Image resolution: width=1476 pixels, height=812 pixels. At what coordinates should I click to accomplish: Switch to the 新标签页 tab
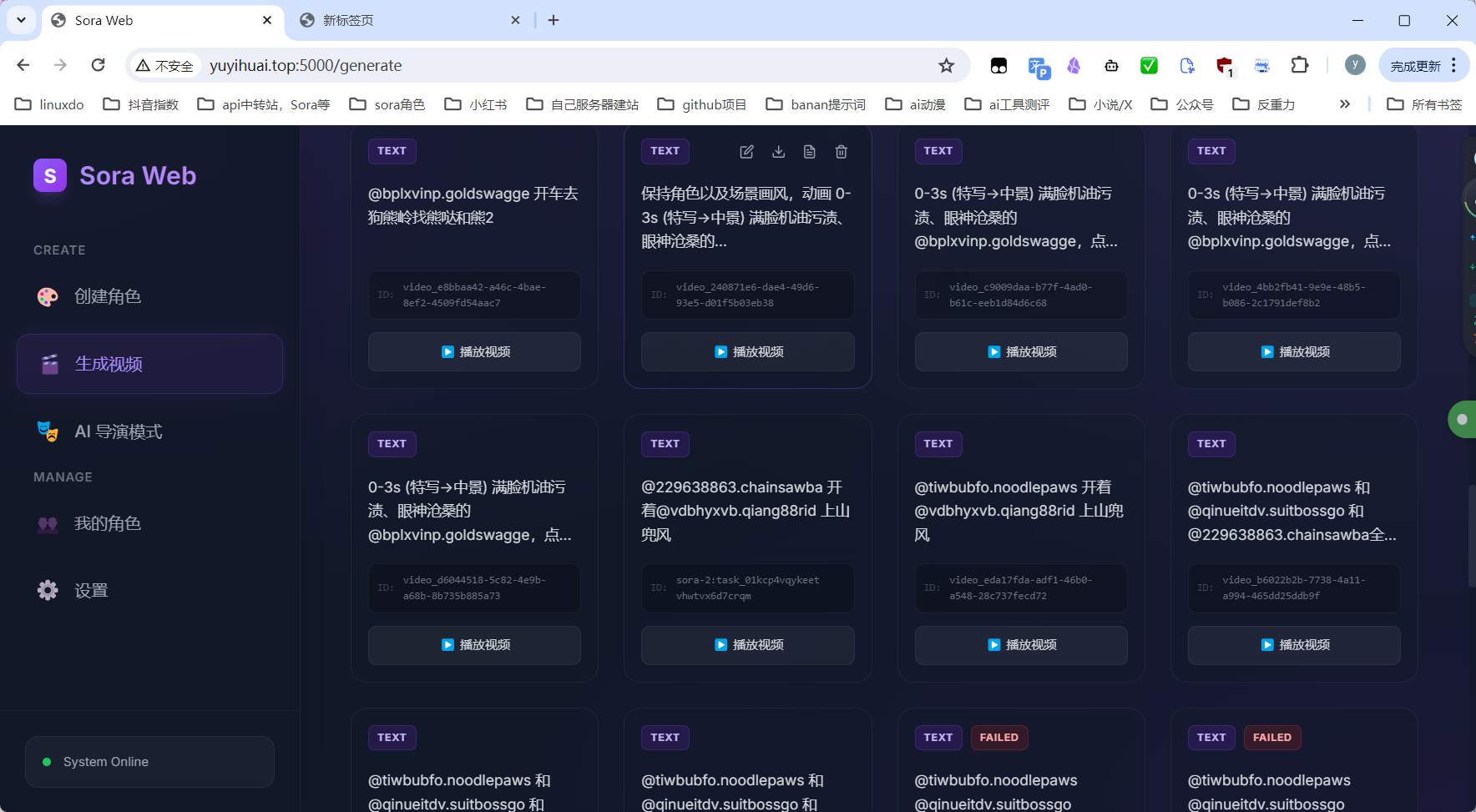tap(409, 20)
